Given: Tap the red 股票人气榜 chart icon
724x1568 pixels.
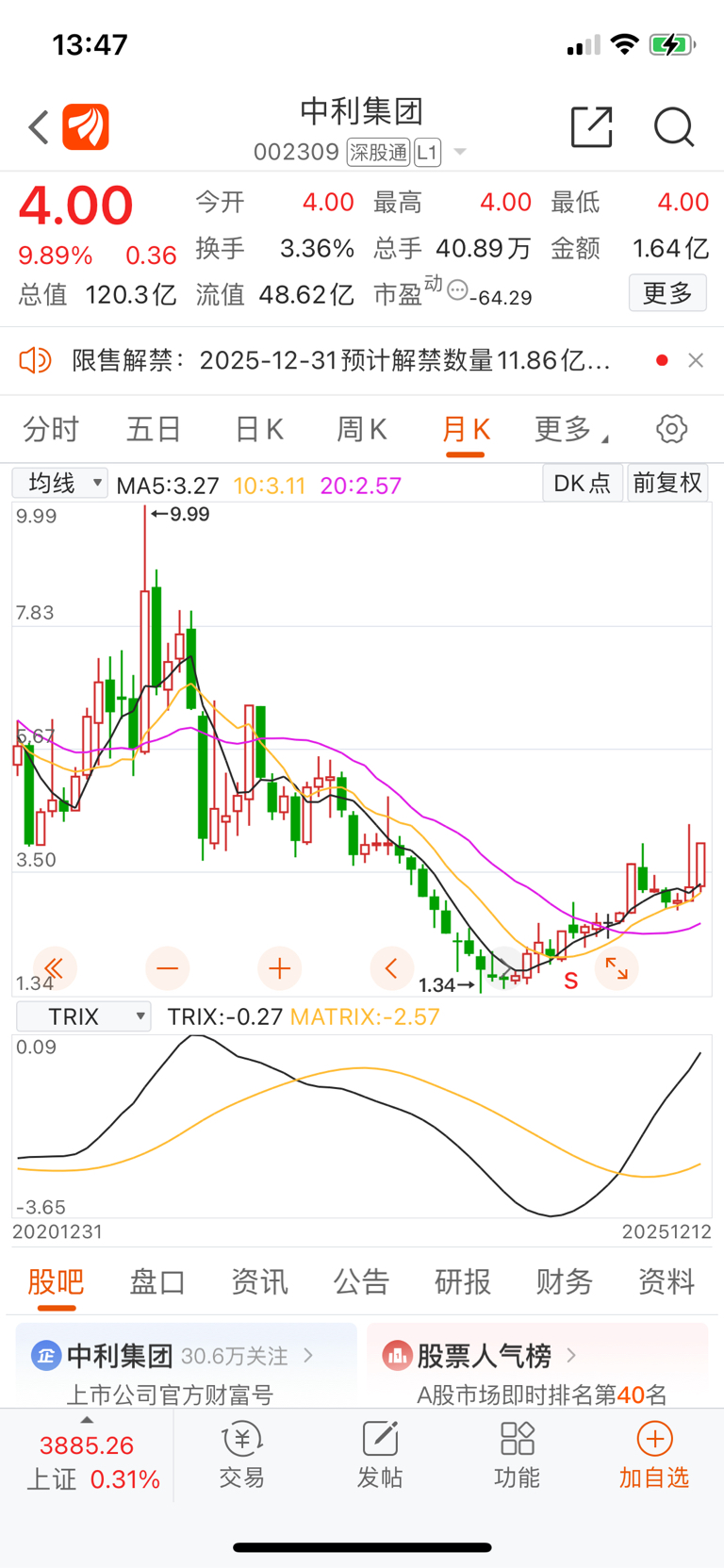Looking at the screenshot, I should [x=397, y=1356].
